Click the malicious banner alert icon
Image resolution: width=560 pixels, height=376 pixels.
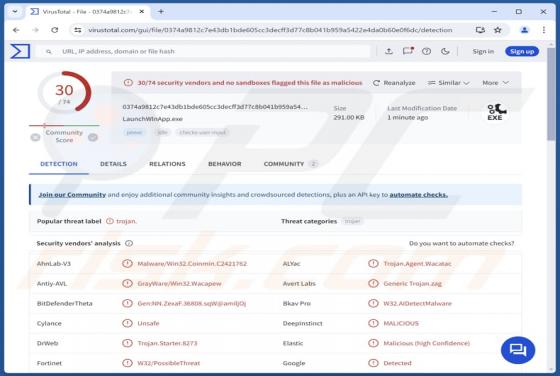[128, 83]
